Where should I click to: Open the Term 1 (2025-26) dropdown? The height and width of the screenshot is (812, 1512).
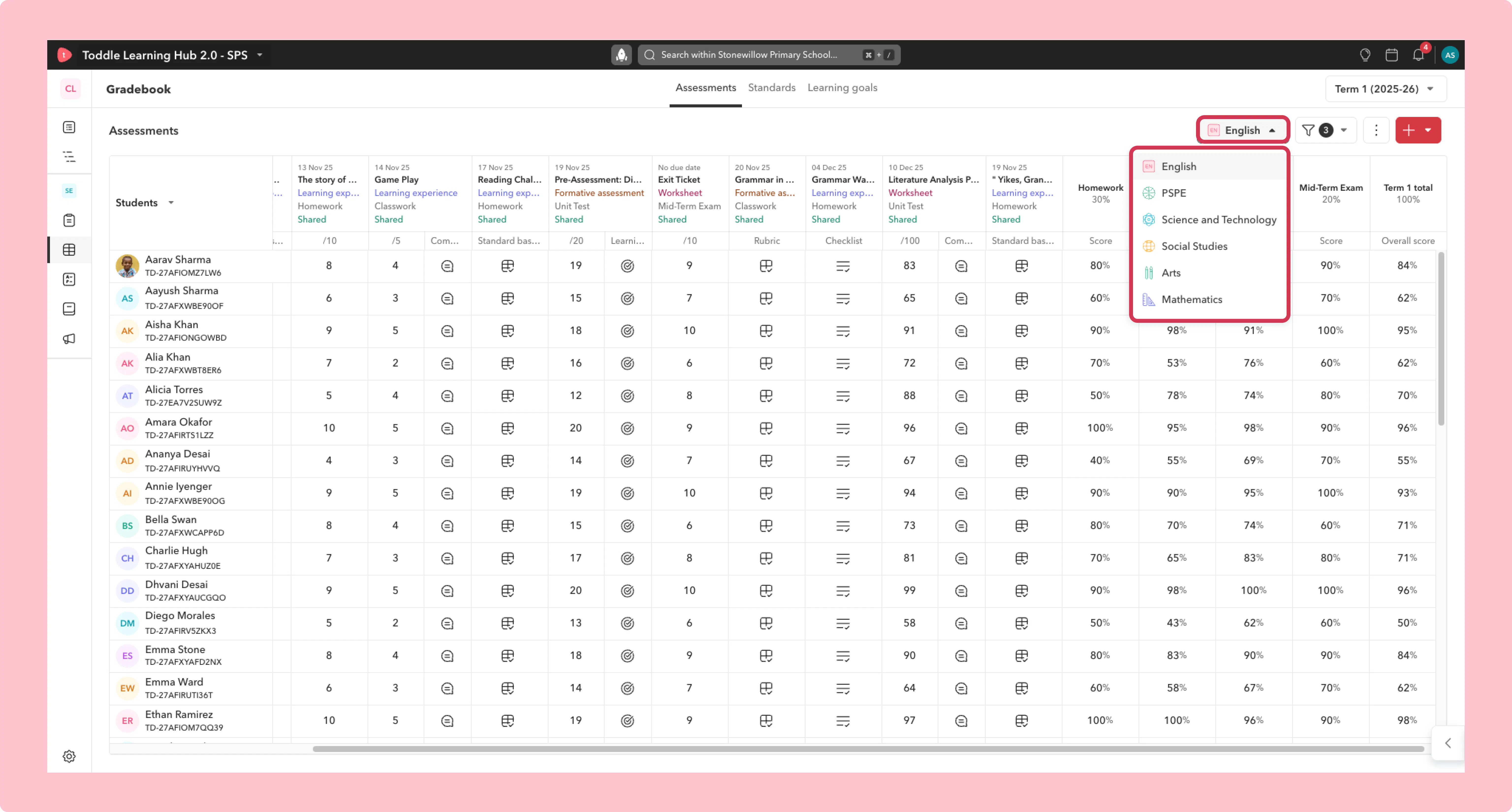1385,89
